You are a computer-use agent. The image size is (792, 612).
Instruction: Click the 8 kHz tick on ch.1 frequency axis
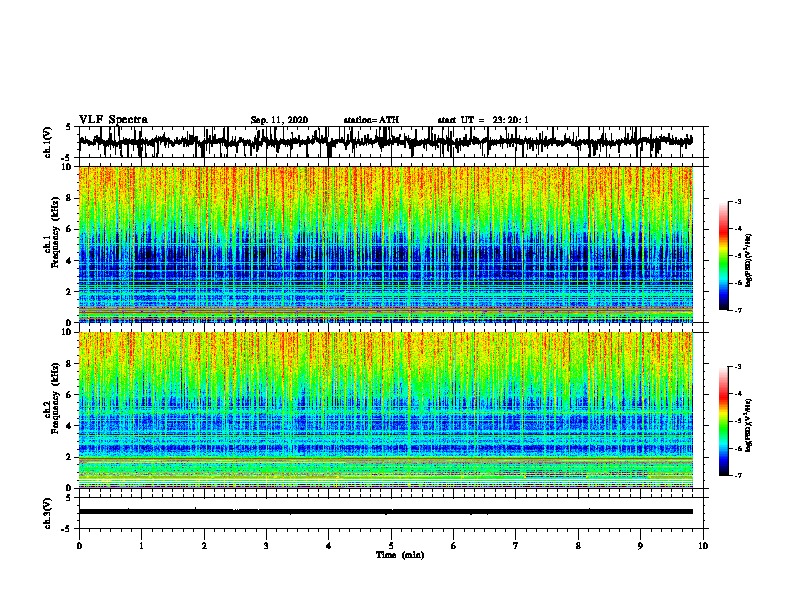69,198
